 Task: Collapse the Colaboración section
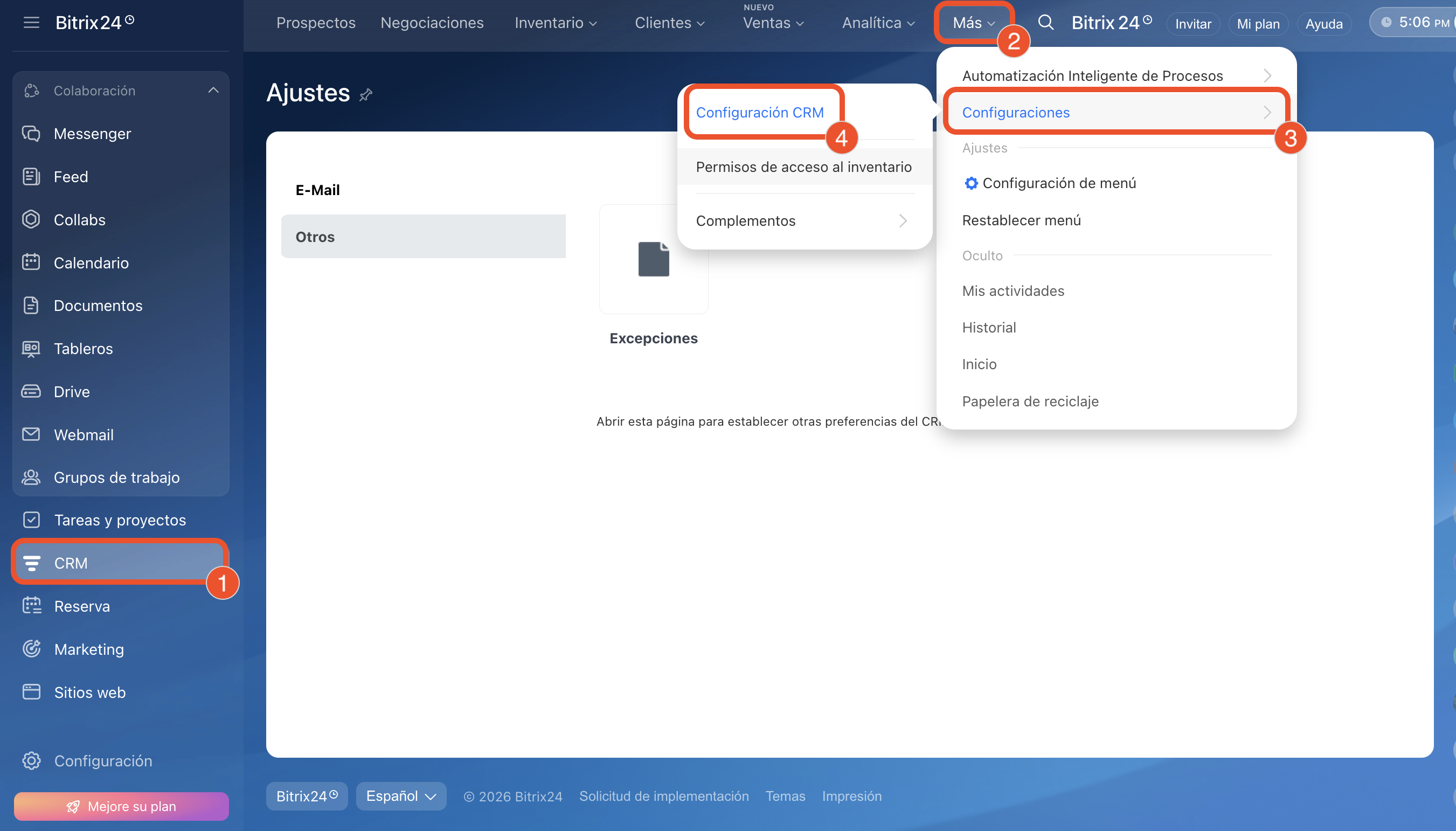(213, 90)
